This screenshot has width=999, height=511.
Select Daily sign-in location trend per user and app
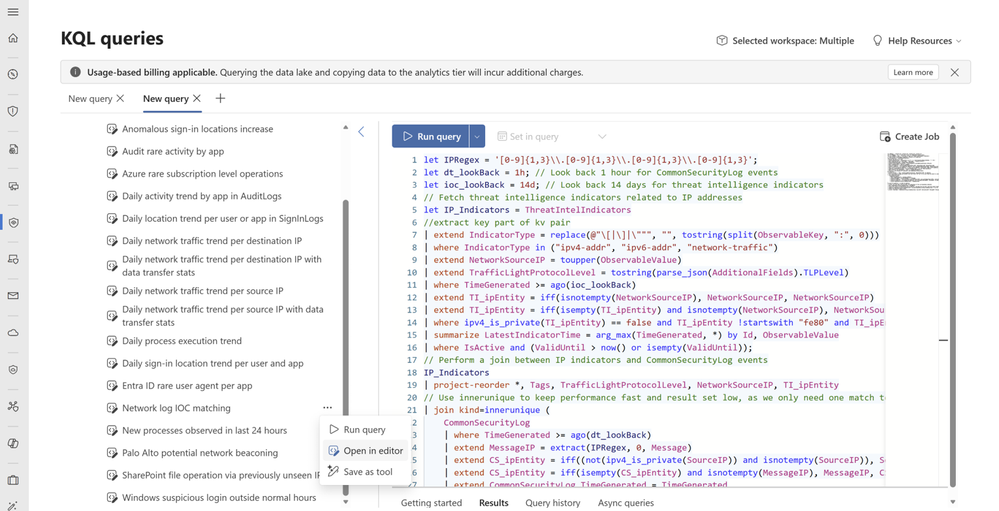pyautogui.click(x=213, y=363)
